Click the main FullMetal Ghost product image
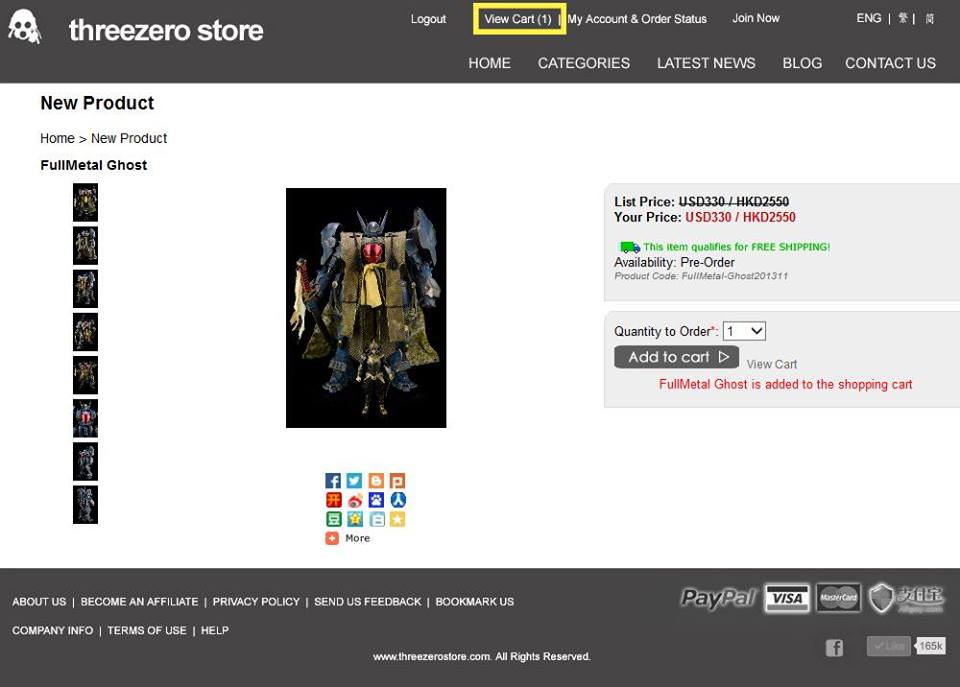This screenshot has height=687, width=960. [366, 308]
